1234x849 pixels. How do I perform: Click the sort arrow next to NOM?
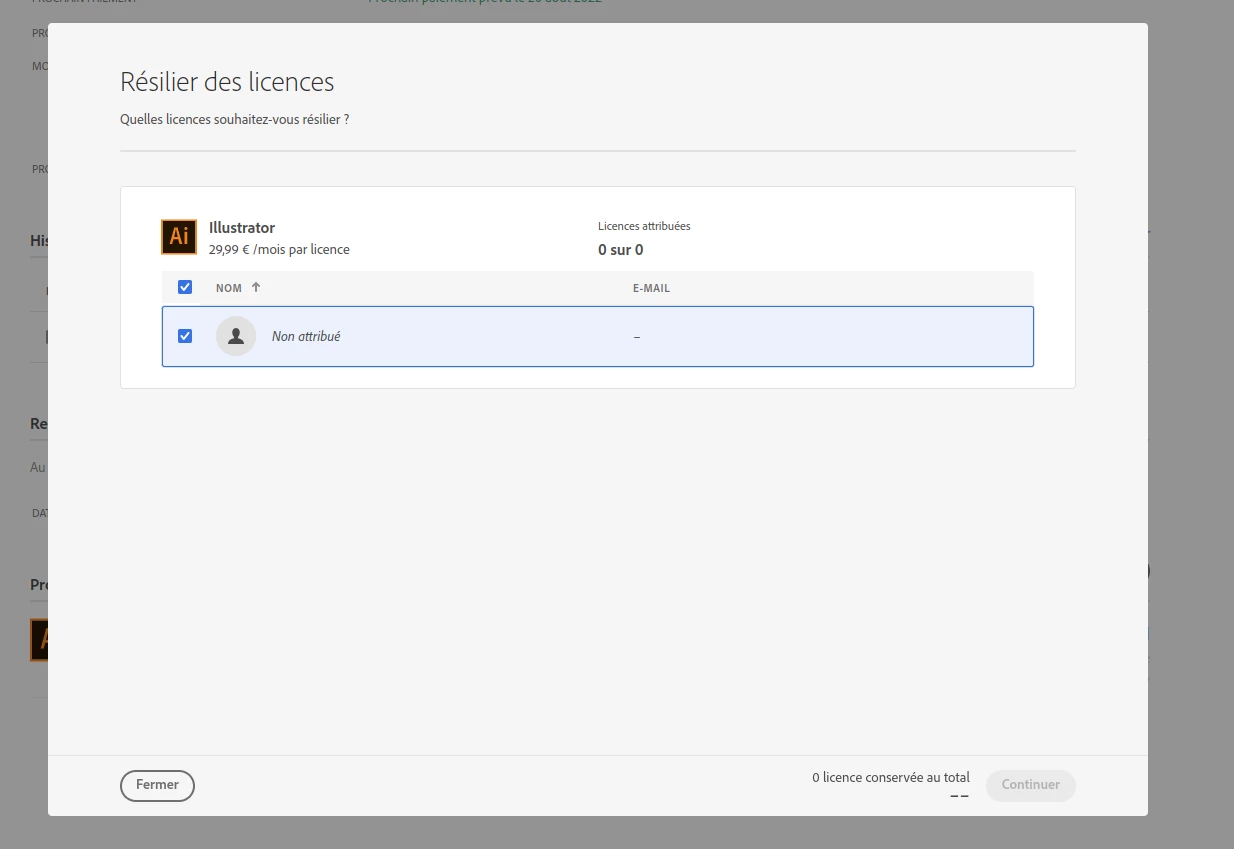click(256, 287)
